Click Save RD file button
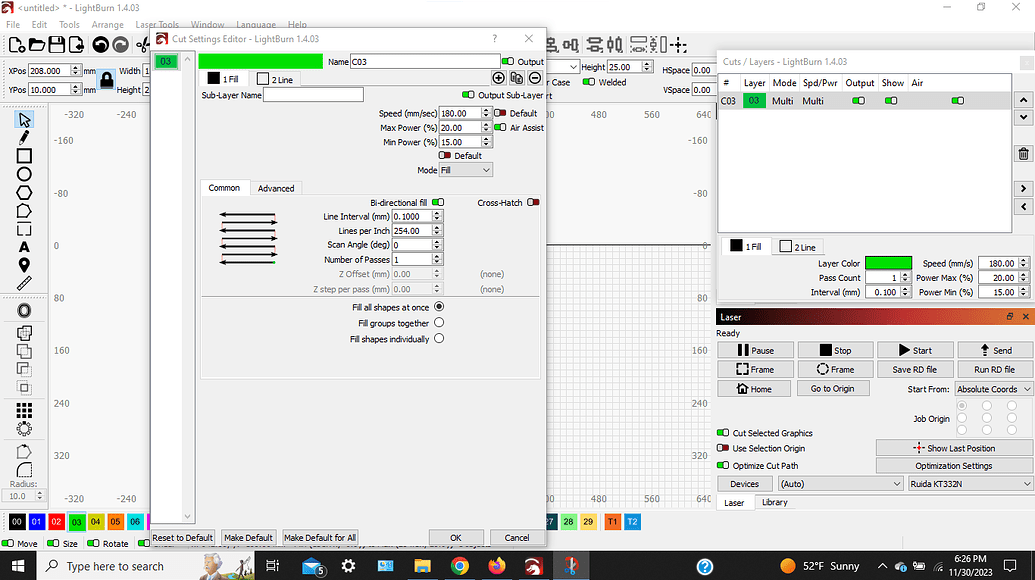This screenshot has width=1035, height=580. [914, 370]
